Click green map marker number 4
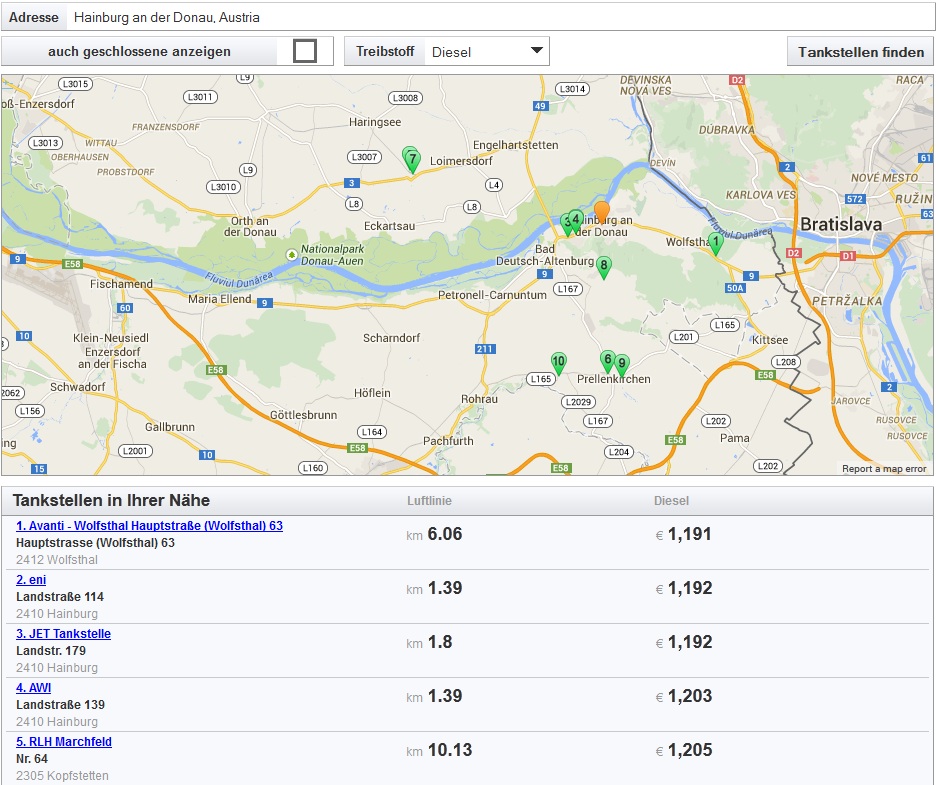The width and height of the screenshot is (936, 785). (x=577, y=219)
